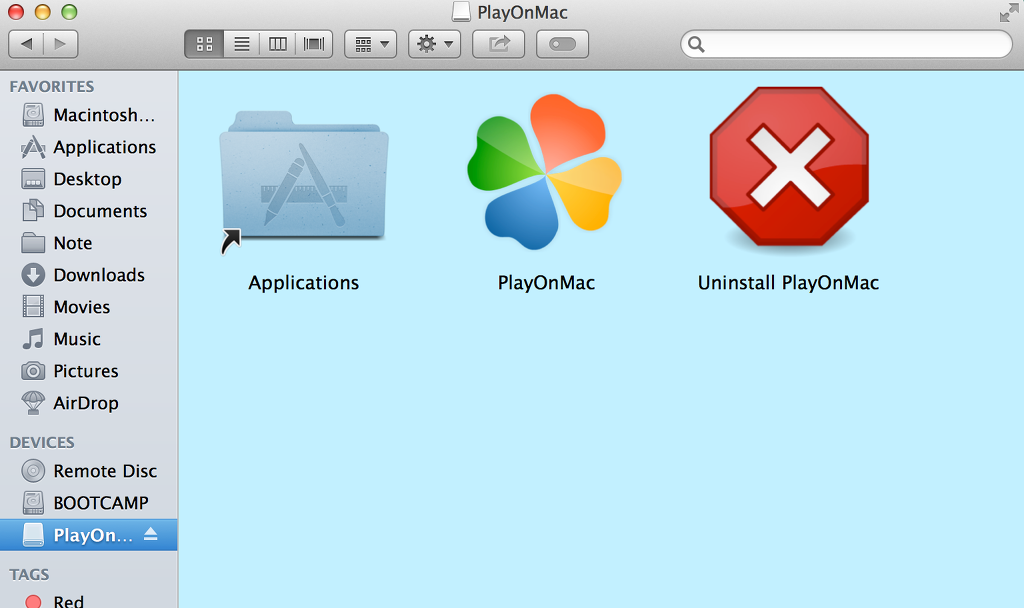Open Downloads in the sidebar
The image size is (1024, 608).
click(89, 275)
